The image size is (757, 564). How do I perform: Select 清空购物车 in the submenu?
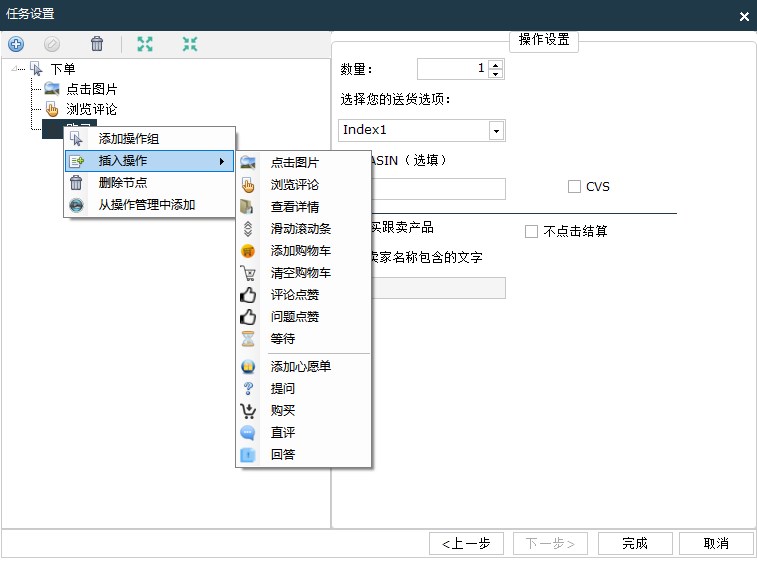click(x=303, y=273)
